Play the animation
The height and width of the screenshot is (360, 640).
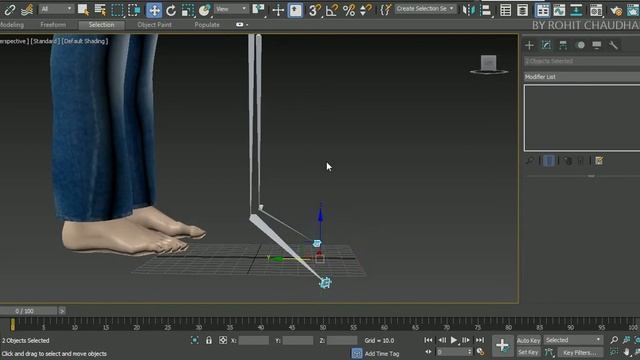pos(453,340)
